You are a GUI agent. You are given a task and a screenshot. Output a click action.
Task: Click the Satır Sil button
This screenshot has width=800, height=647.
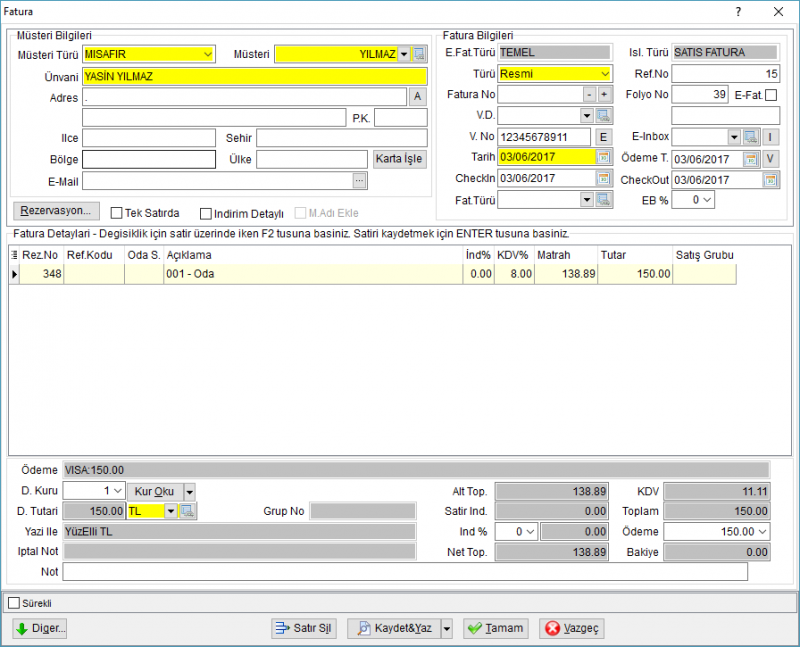pos(304,628)
